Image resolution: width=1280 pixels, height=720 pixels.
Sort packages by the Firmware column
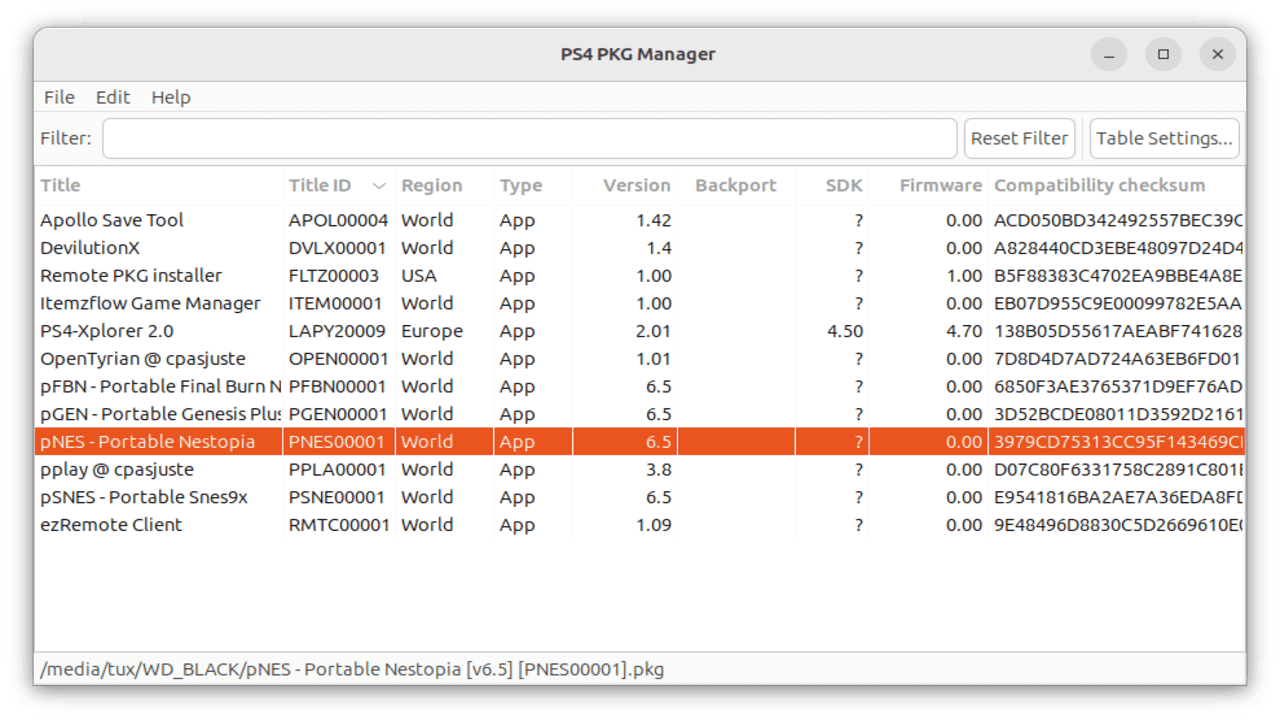pos(940,185)
